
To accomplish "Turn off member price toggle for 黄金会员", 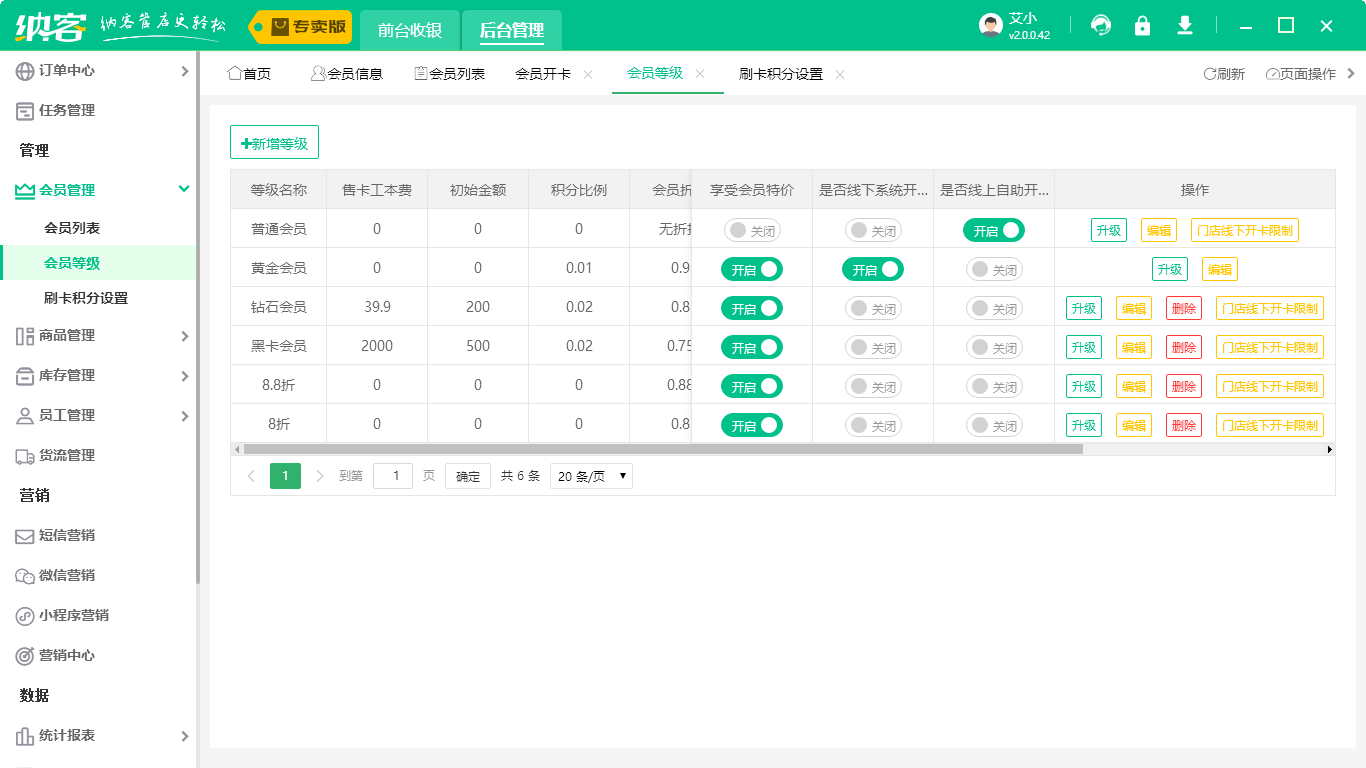I will click(752, 269).
